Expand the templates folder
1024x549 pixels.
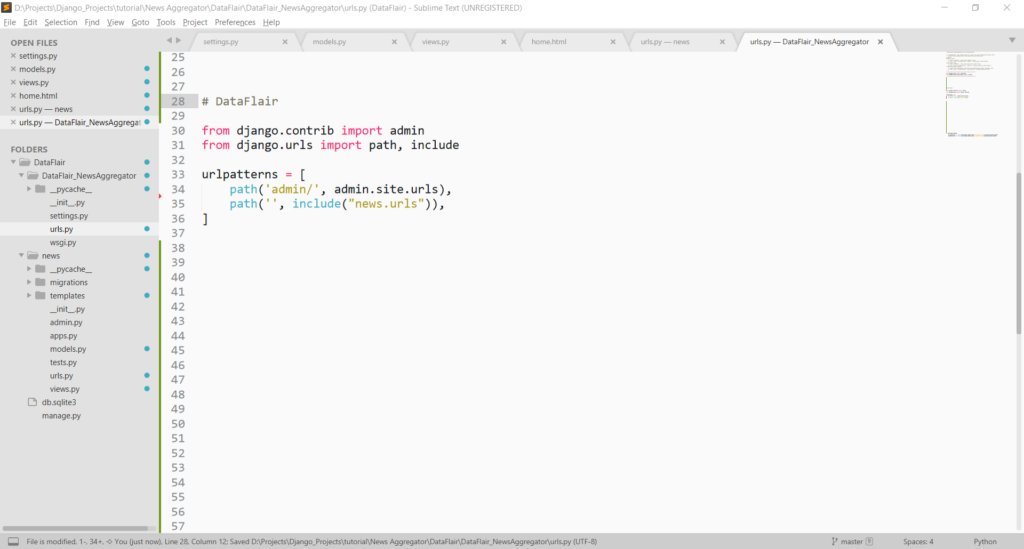tap(30, 296)
